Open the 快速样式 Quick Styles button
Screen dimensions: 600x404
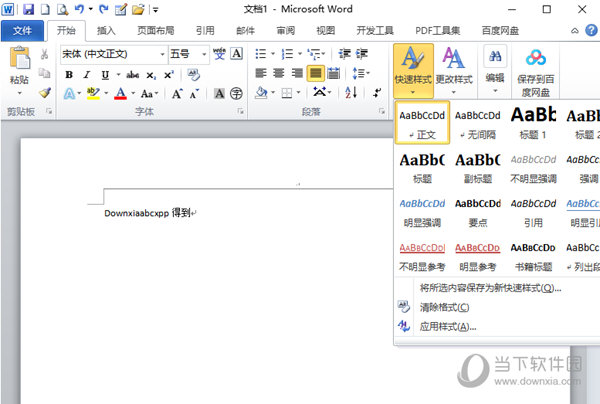click(413, 71)
